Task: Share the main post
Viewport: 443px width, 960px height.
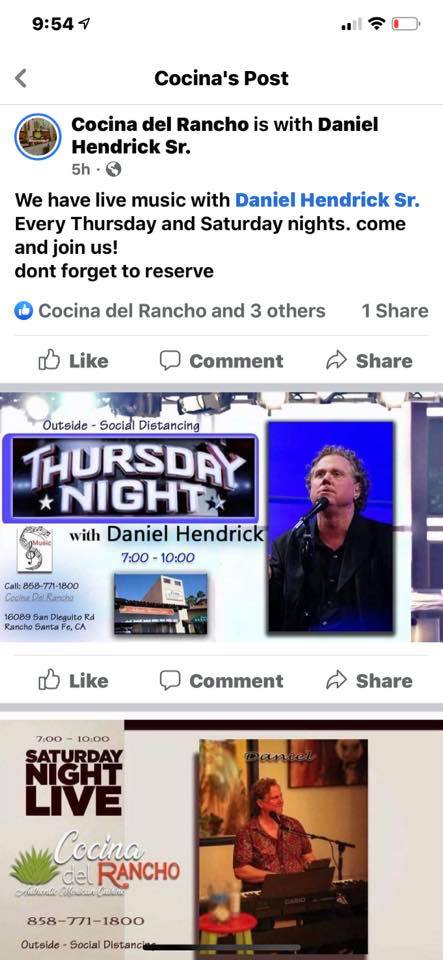Action: [369, 361]
